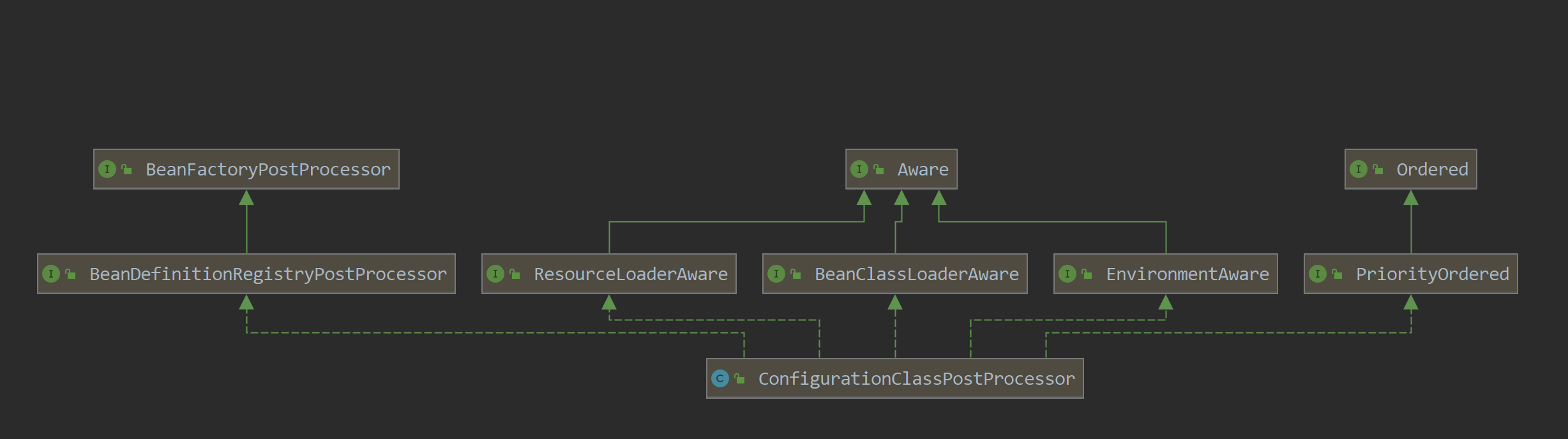
Task: Click the visibility lock icon on Ordered
Action: (x=1378, y=170)
